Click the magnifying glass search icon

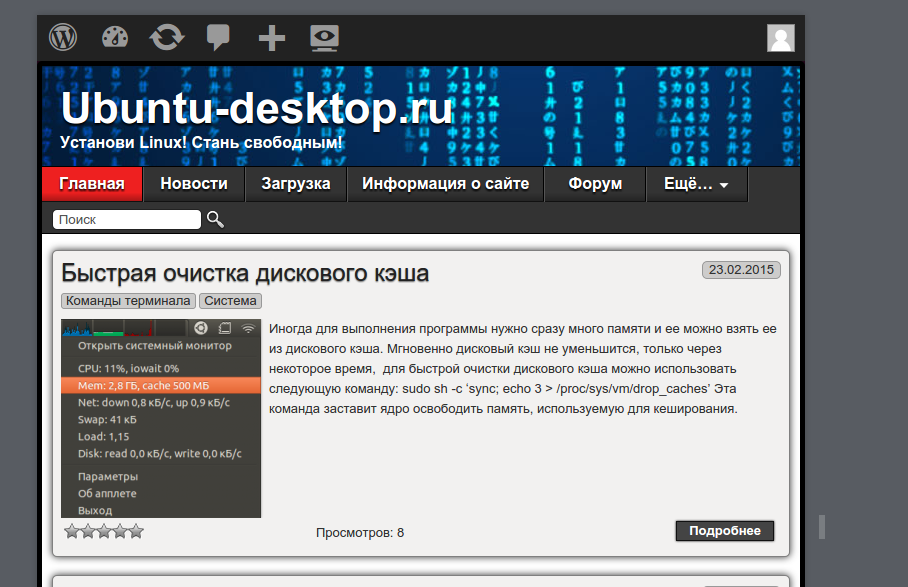[x=215, y=220]
